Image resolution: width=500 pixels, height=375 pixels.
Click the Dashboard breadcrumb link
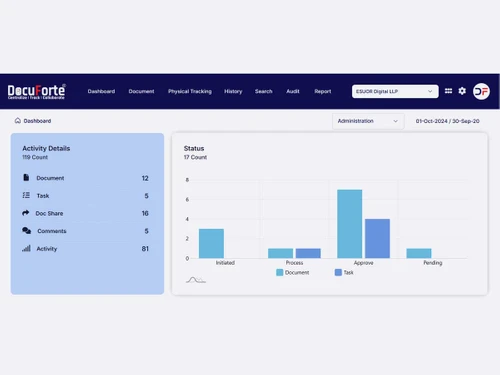point(37,121)
